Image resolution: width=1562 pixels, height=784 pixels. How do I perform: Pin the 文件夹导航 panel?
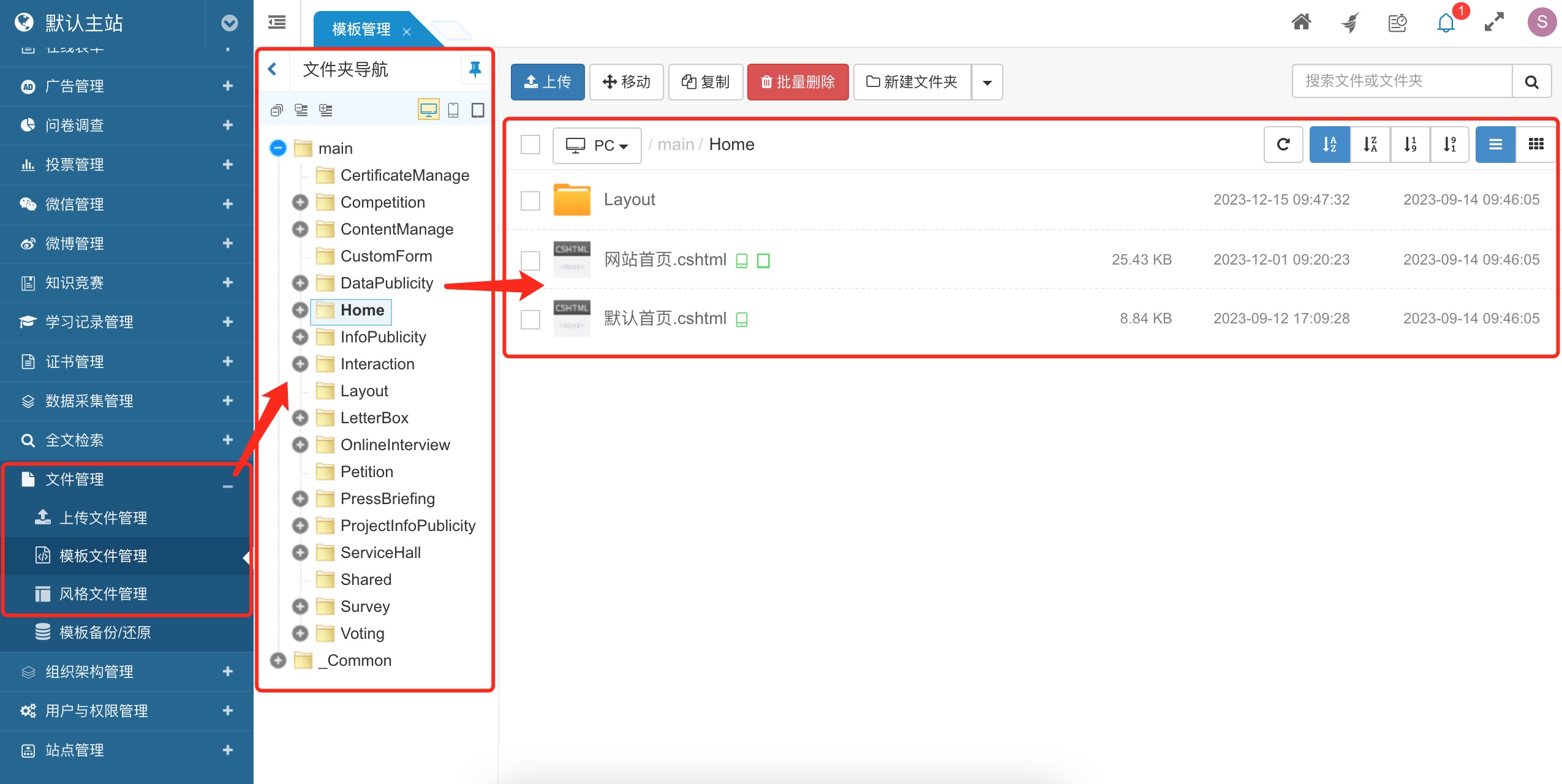(475, 69)
